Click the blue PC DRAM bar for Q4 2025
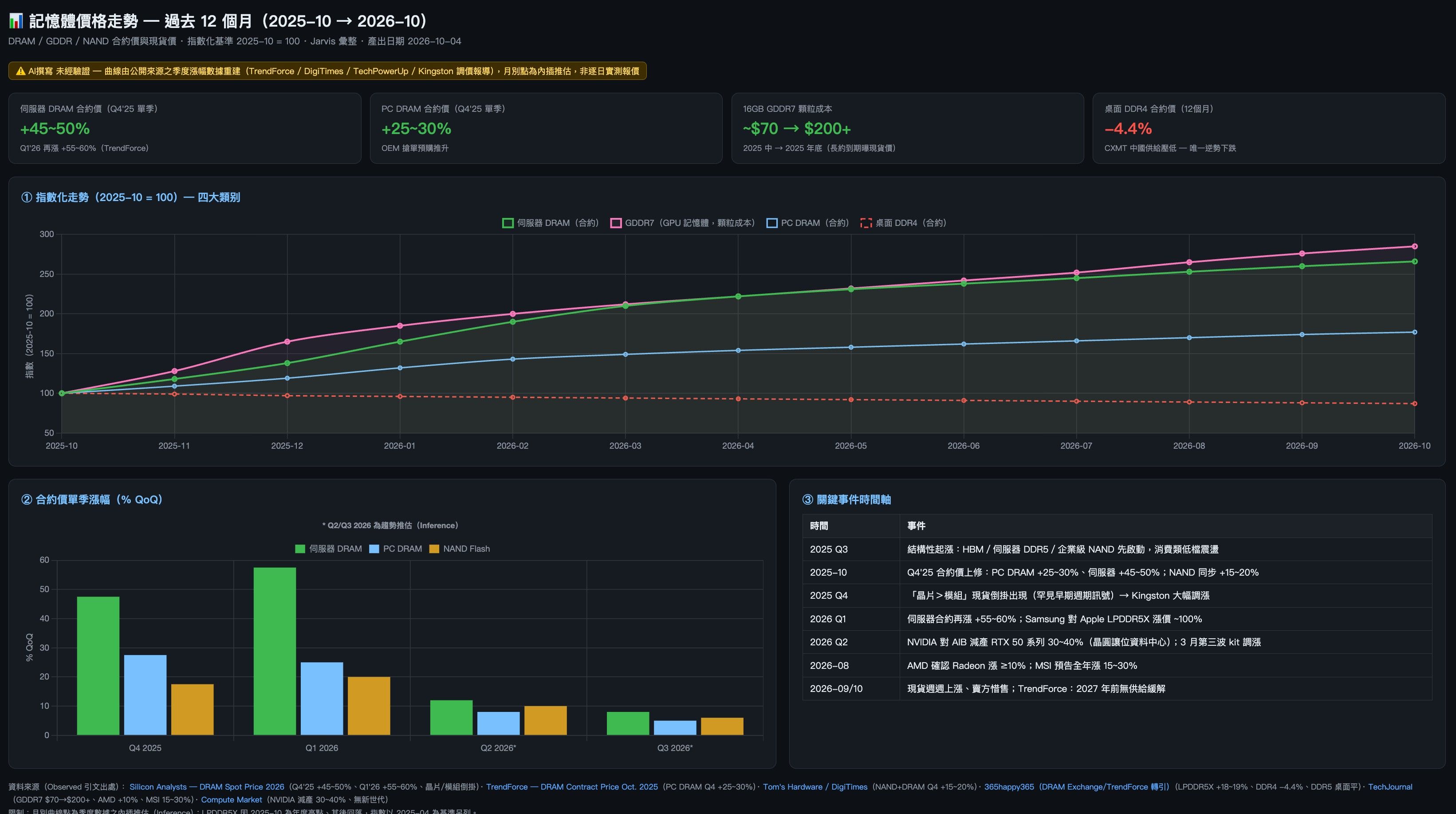Viewport: 1456px width, 814px height. (145, 695)
